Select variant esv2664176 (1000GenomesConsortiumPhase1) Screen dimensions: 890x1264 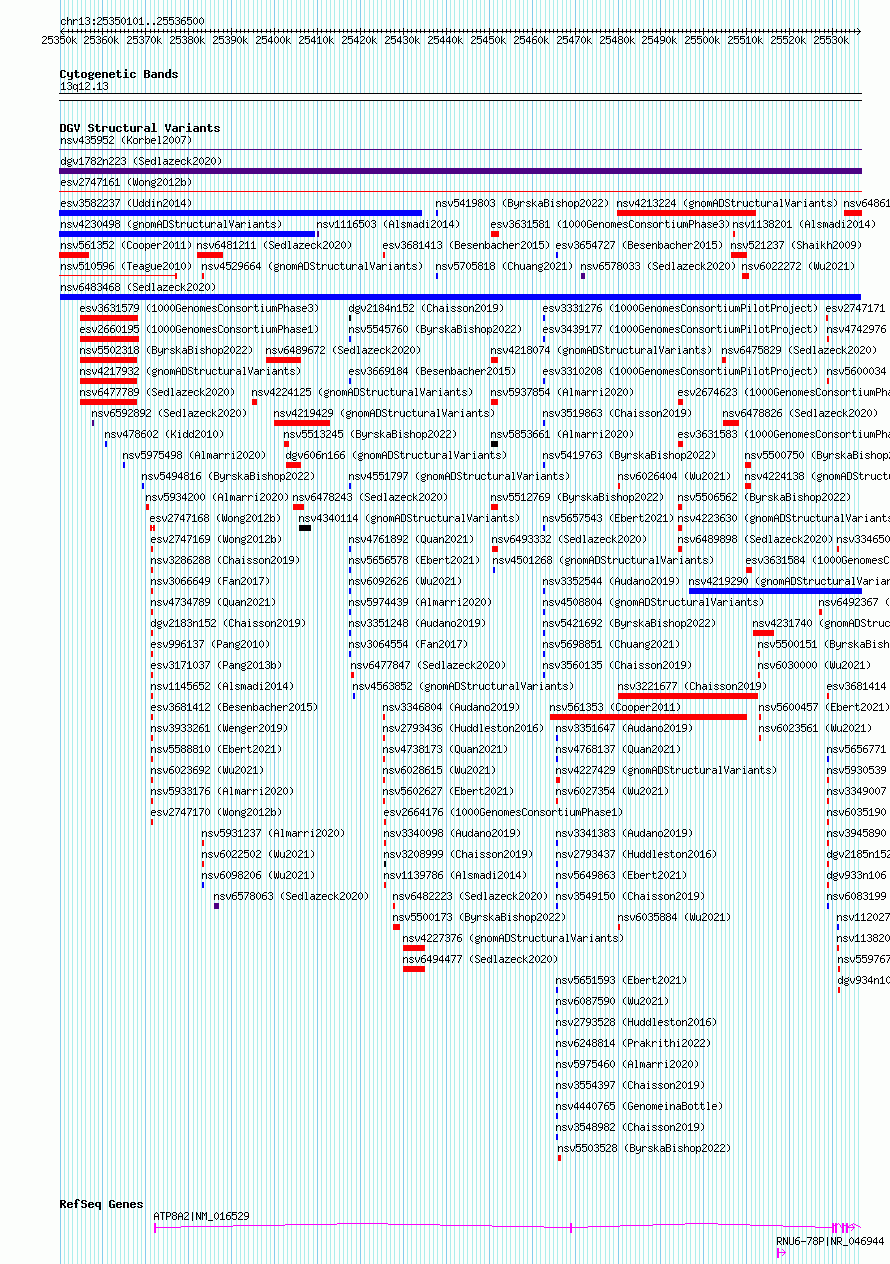point(503,813)
